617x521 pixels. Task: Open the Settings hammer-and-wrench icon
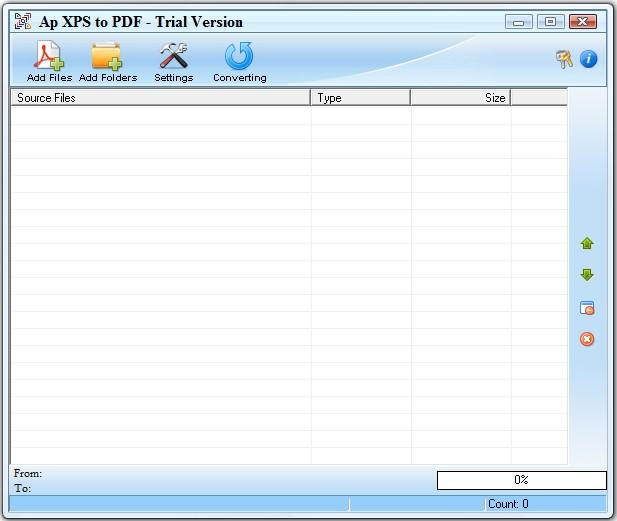[174, 55]
